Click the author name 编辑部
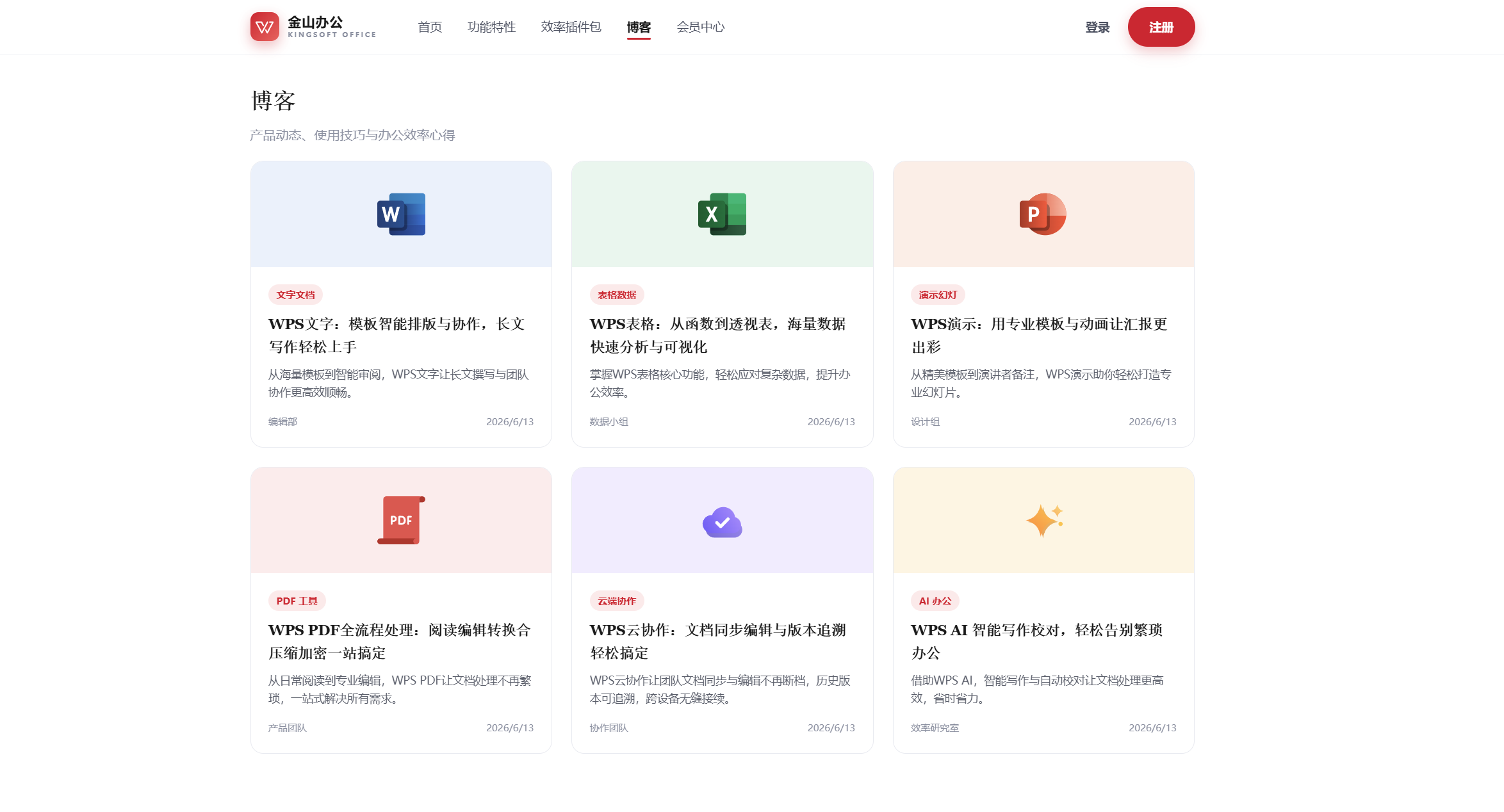This screenshot has height=812, width=1504. [x=282, y=421]
